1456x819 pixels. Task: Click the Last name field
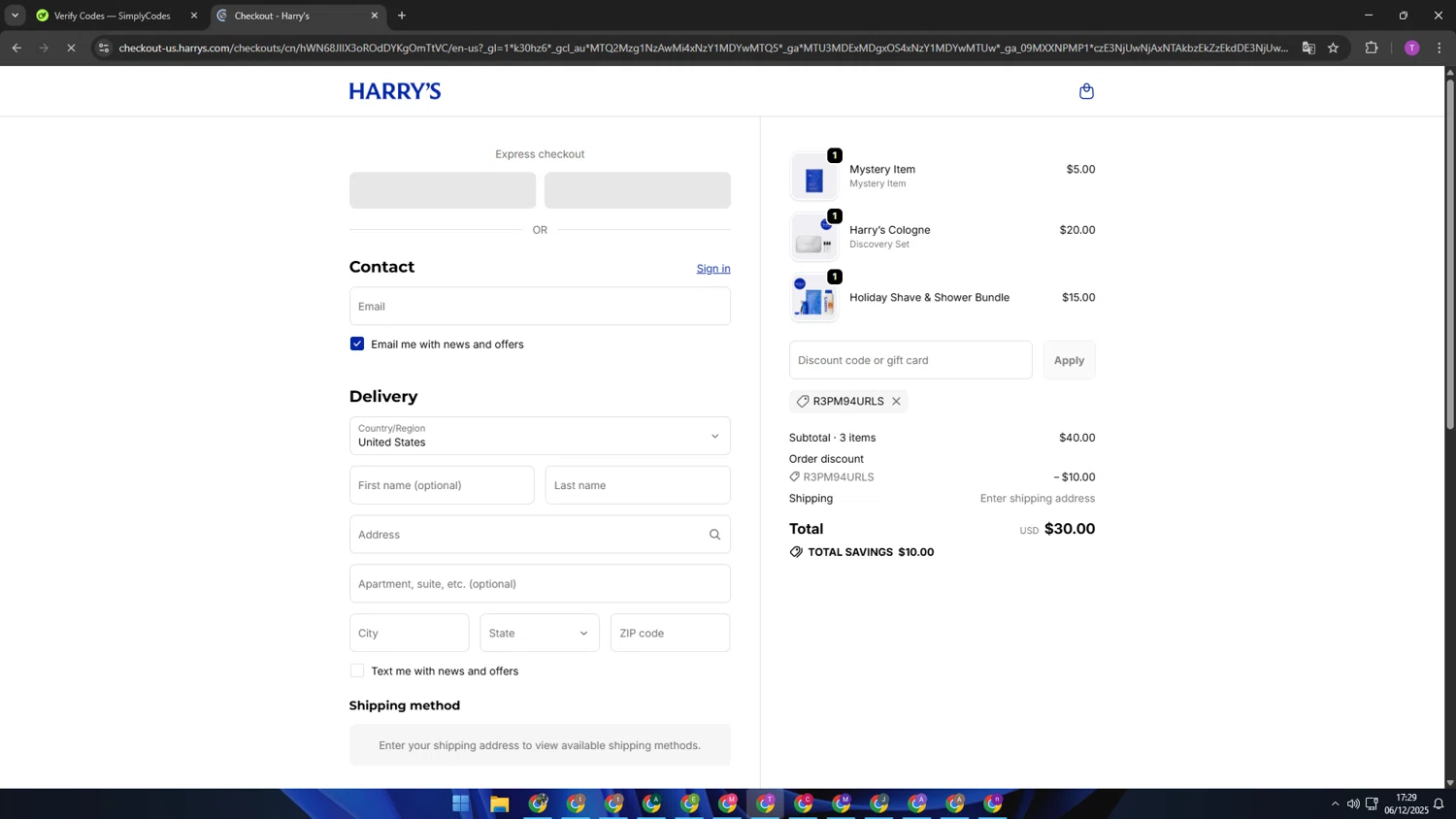pyautogui.click(x=638, y=485)
